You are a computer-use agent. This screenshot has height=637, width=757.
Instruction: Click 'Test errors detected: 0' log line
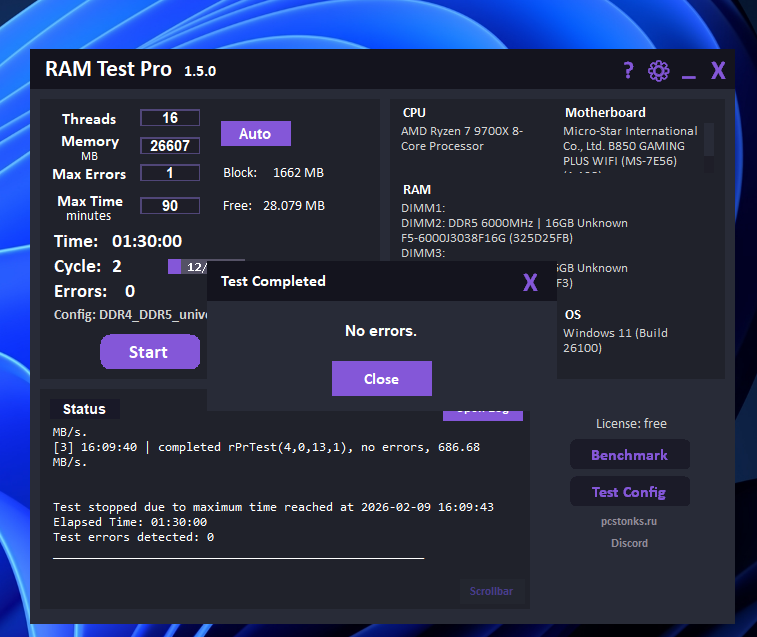tap(133, 537)
